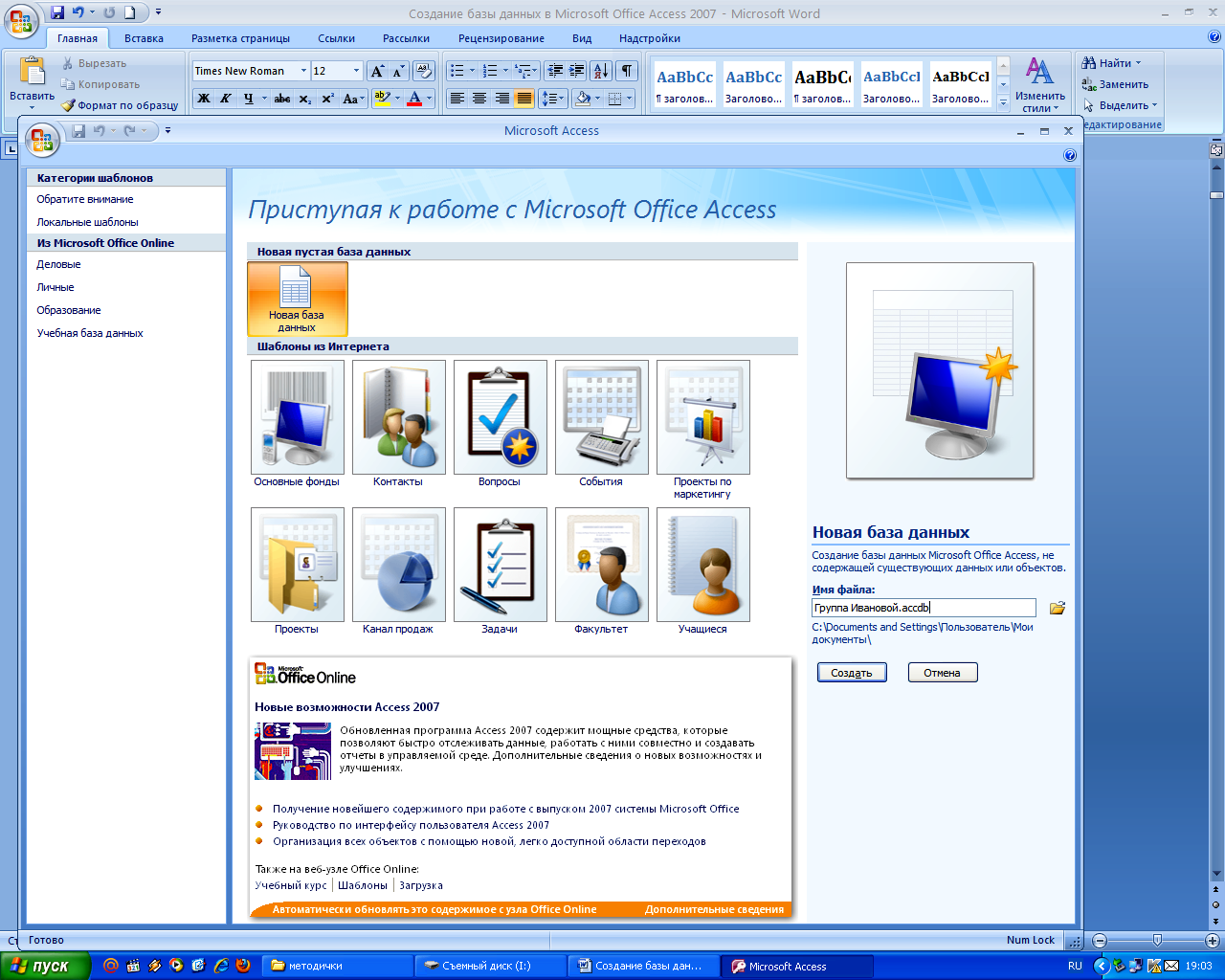The height and width of the screenshot is (980, 1225).
Task: Select Деловые template category
Action: tap(58, 264)
